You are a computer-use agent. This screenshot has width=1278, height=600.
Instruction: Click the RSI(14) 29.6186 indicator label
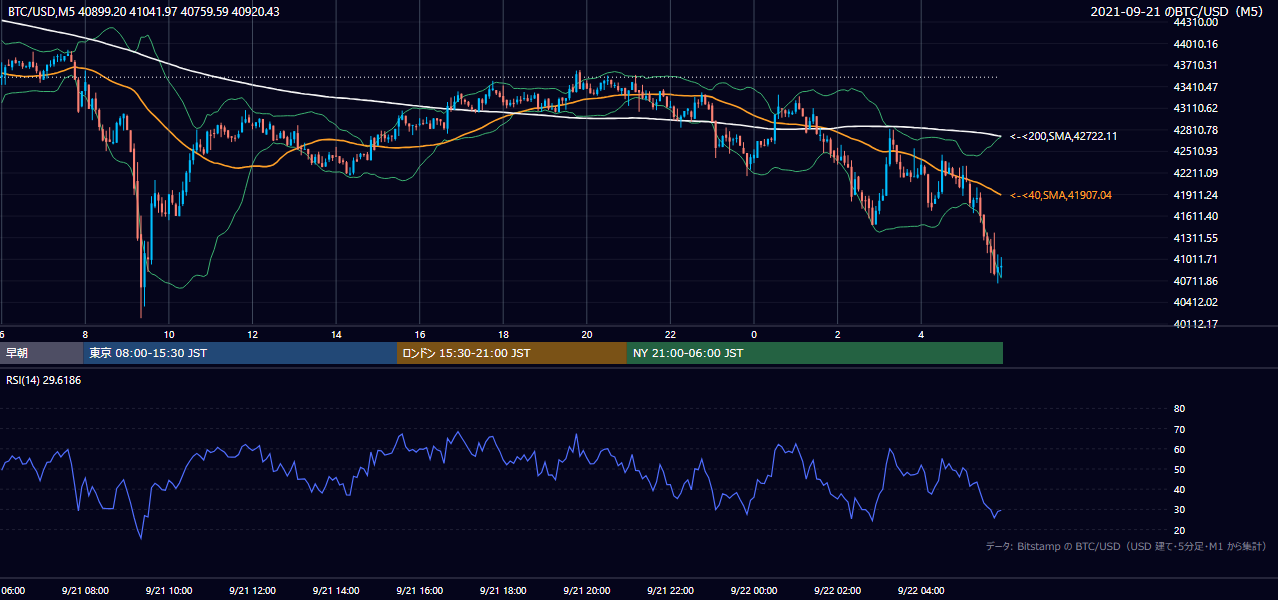[x=44, y=380]
